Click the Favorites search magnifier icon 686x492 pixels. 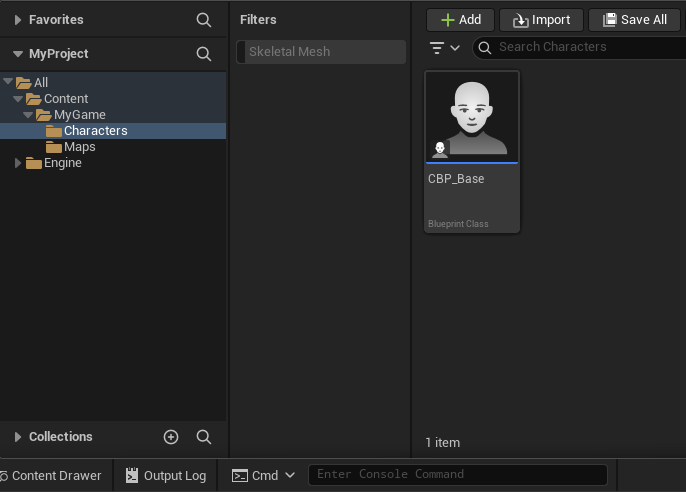tap(204, 20)
